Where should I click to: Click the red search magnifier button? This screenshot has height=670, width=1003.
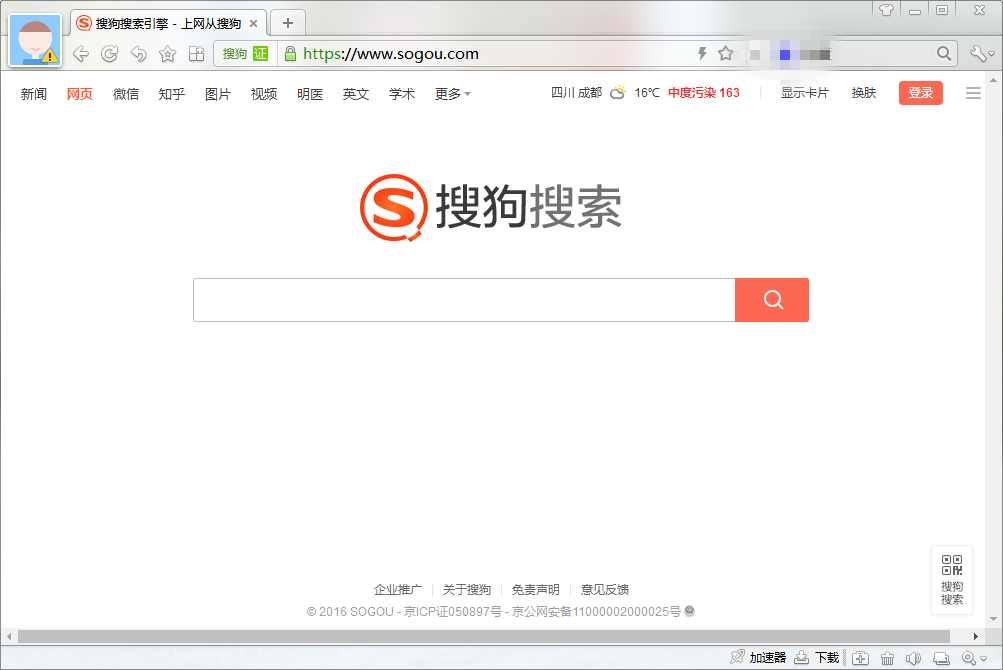click(x=772, y=299)
